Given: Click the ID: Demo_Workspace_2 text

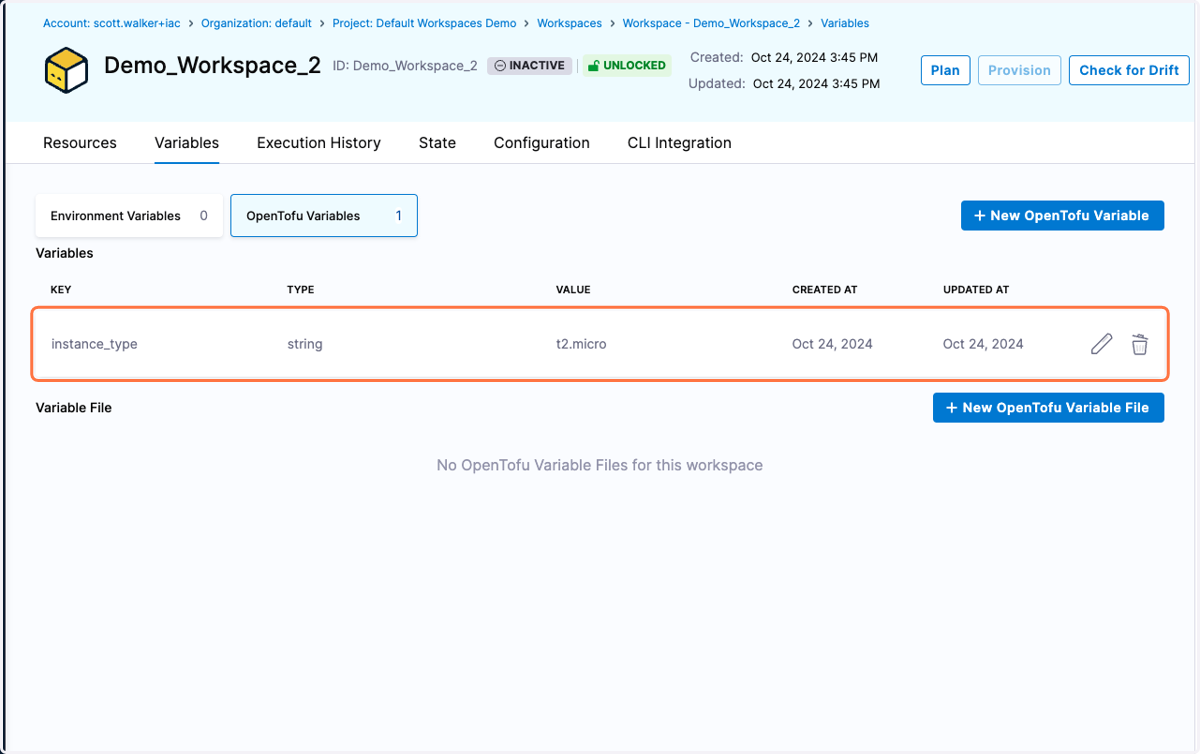Looking at the screenshot, I should click(x=405, y=66).
